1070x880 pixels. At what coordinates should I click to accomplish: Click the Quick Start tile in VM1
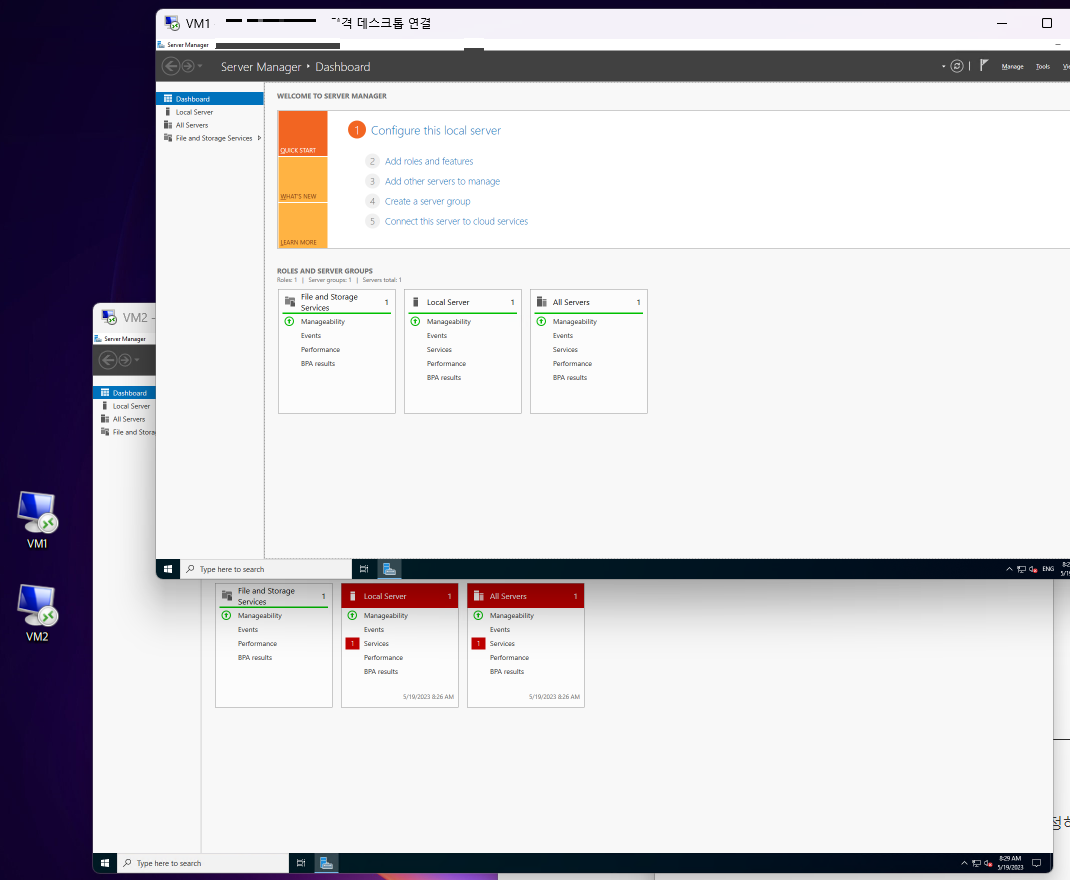303,134
